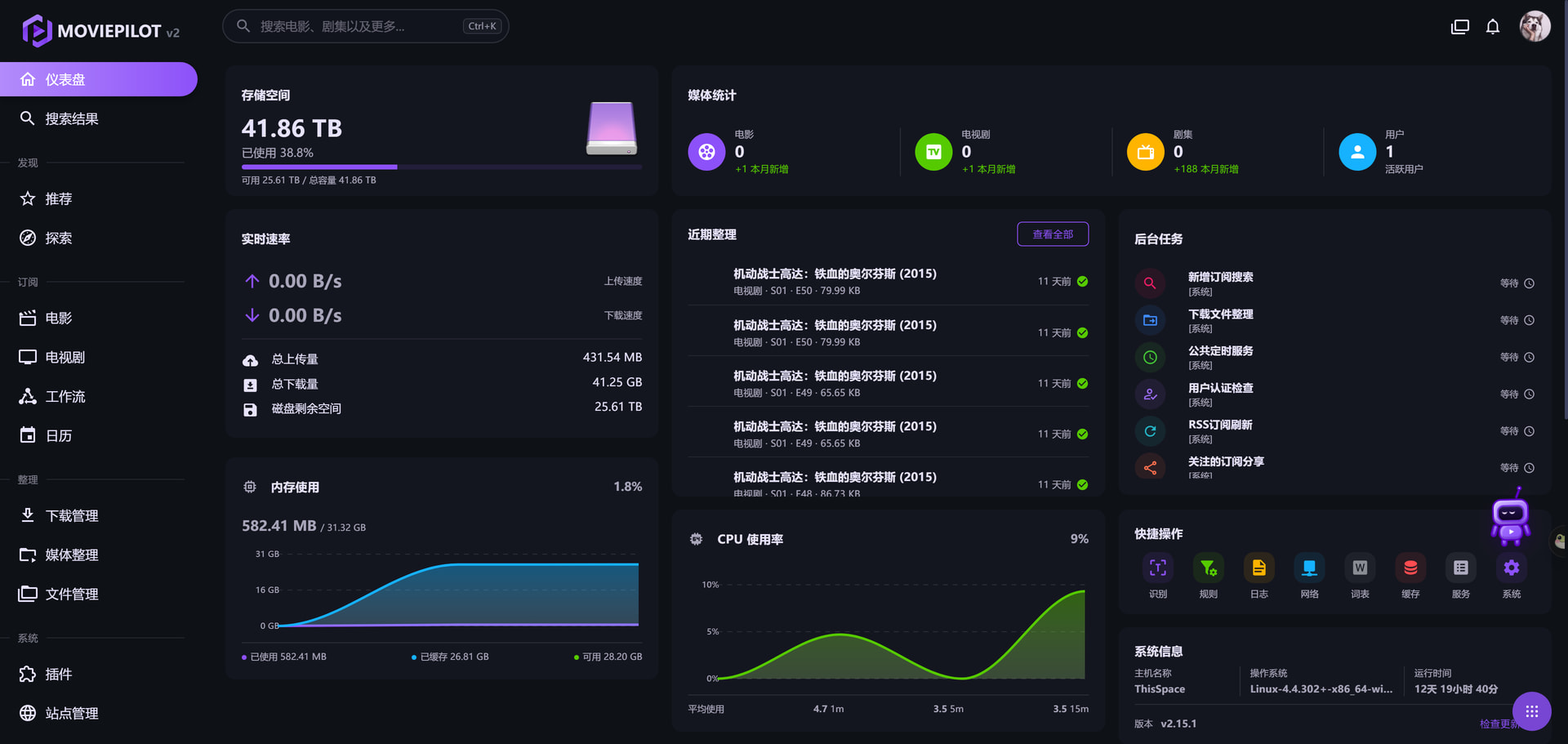Click the 查看全部 button
1568x744 pixels.
(x=1053, y=234)
